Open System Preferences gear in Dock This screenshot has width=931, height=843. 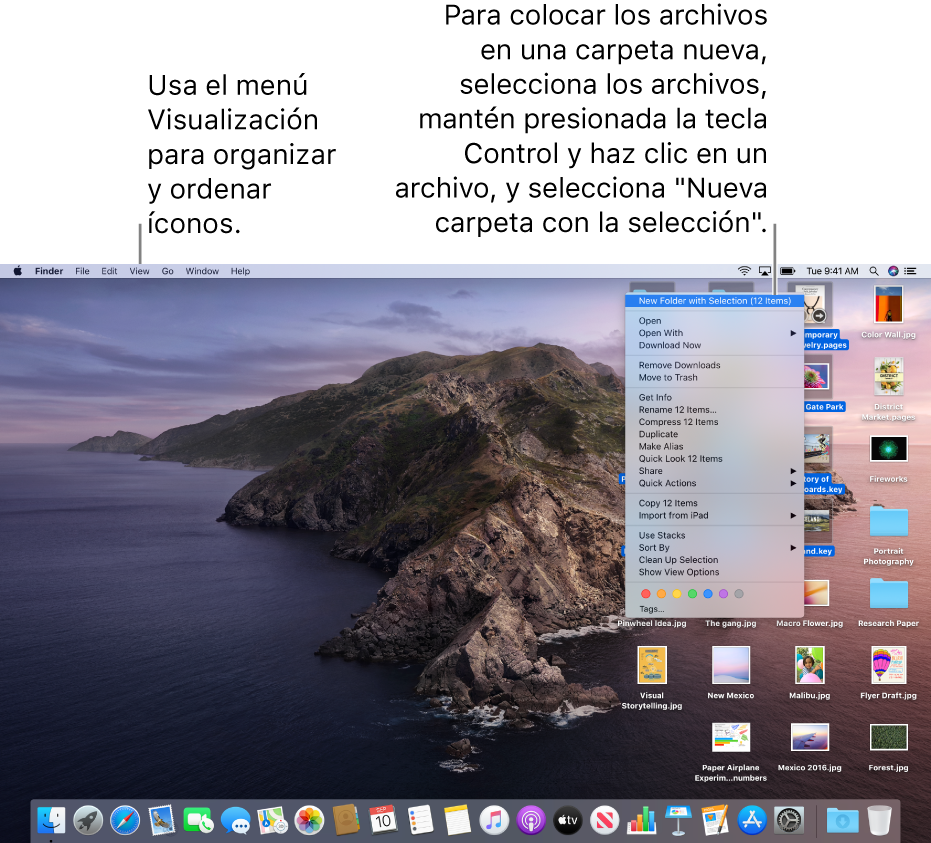pos(789,820)
